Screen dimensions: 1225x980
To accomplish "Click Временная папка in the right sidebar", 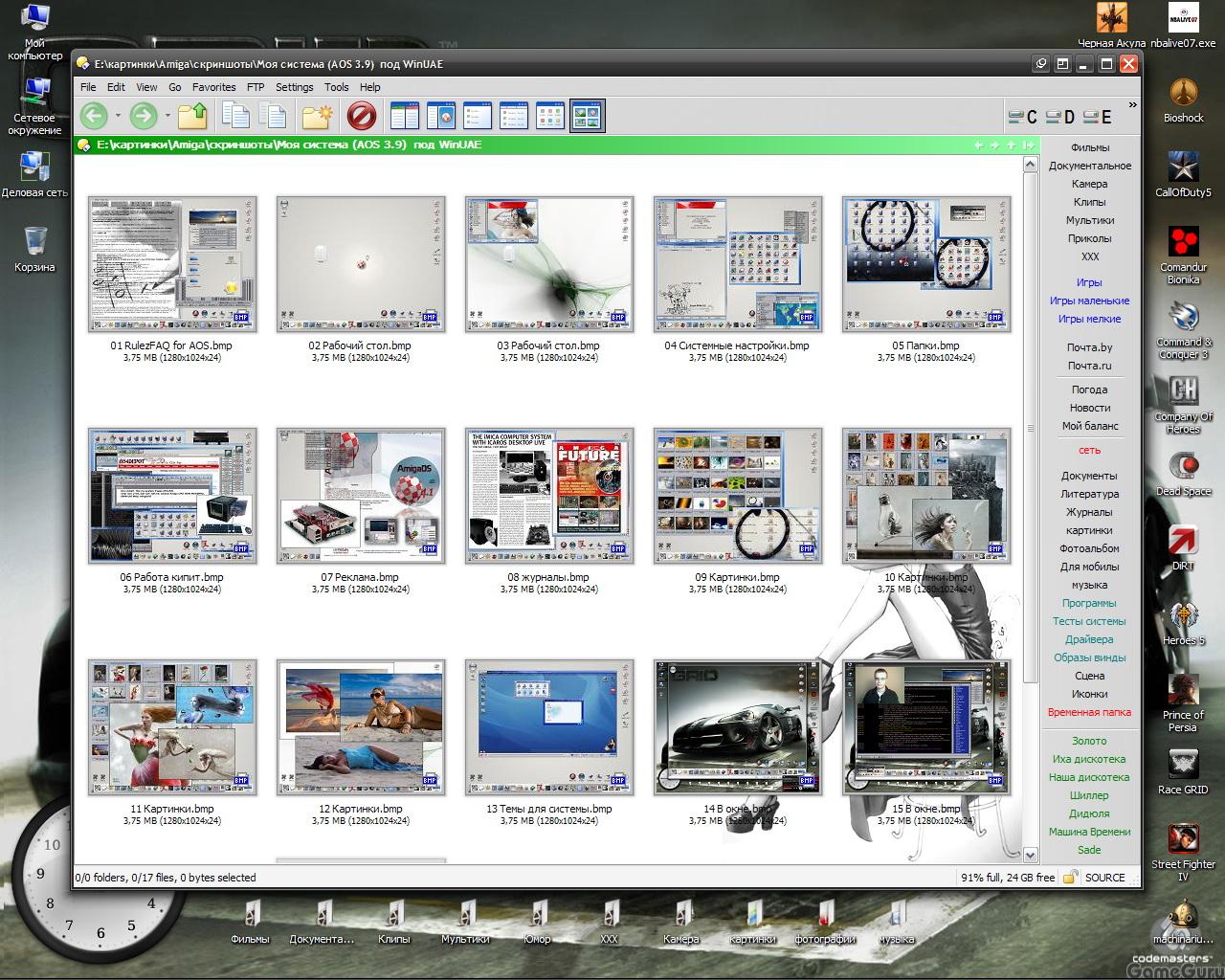I will [x=1090, y=712].
